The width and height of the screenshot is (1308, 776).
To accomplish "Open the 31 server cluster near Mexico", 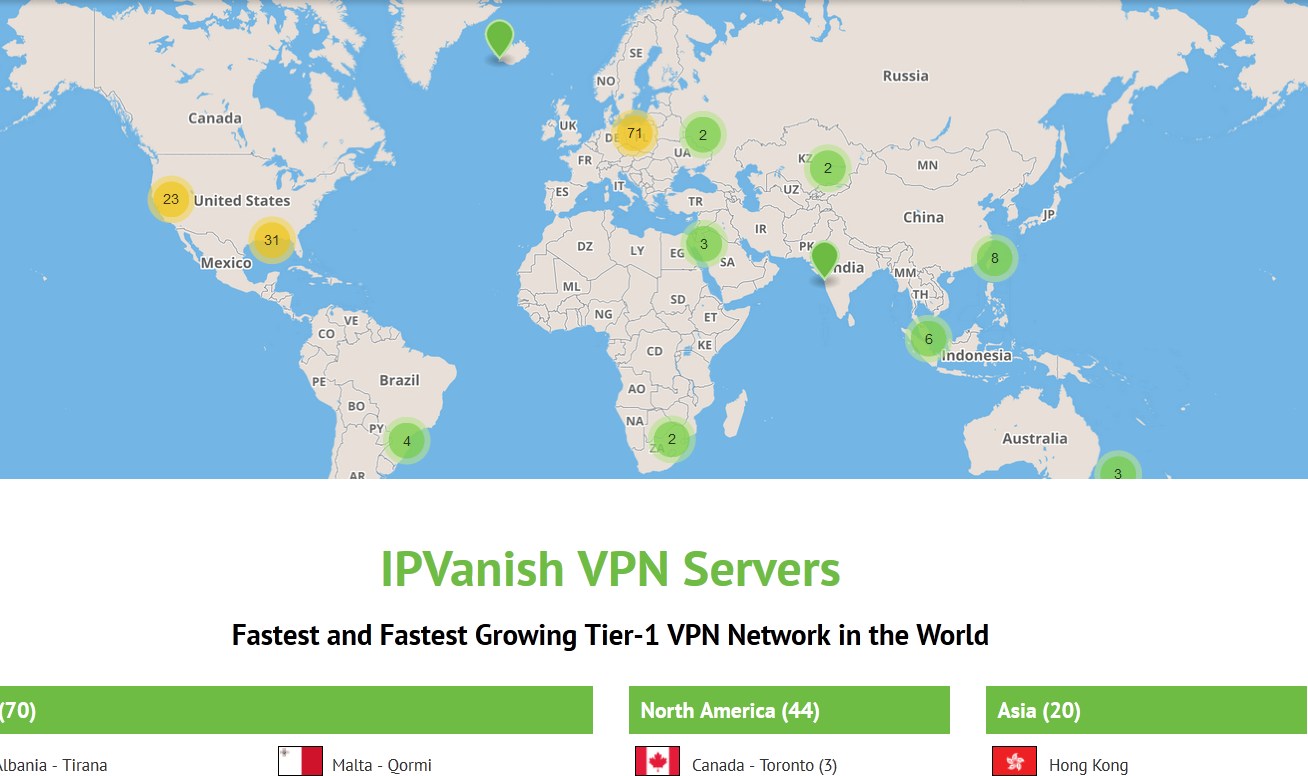I will coord(271,240).
